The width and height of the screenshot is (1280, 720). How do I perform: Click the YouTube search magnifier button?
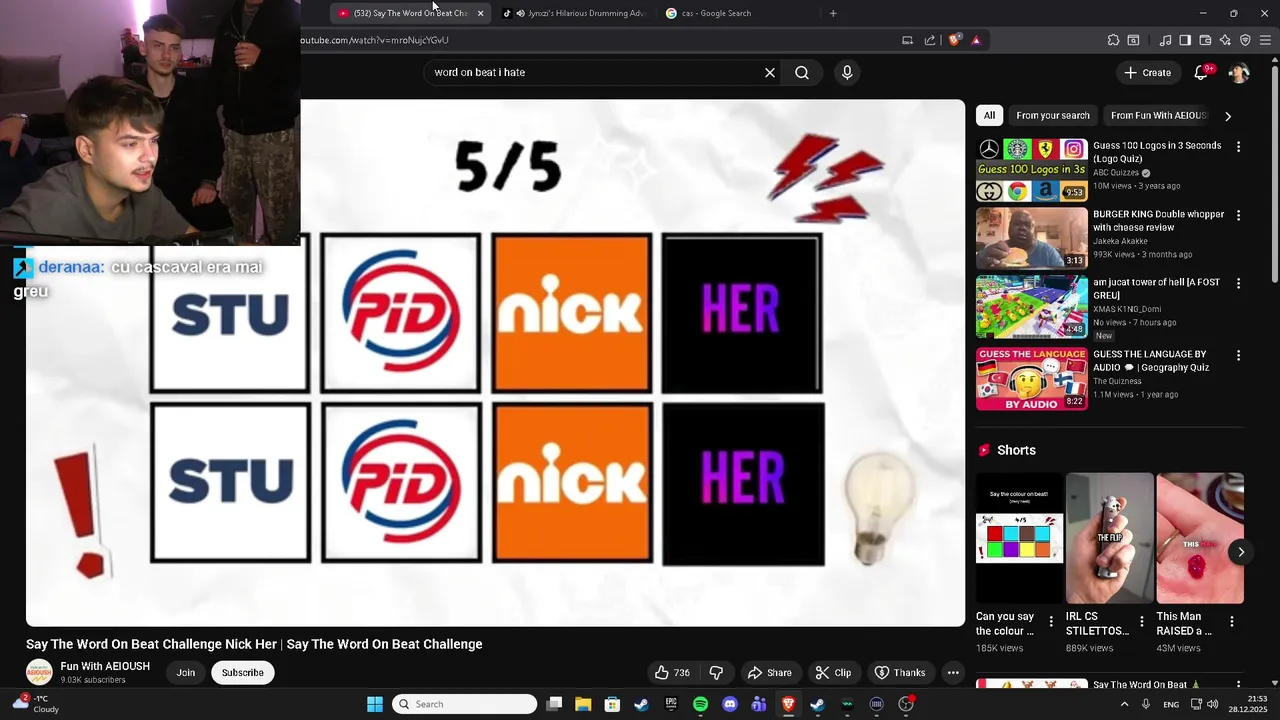(x=802, y=72)
